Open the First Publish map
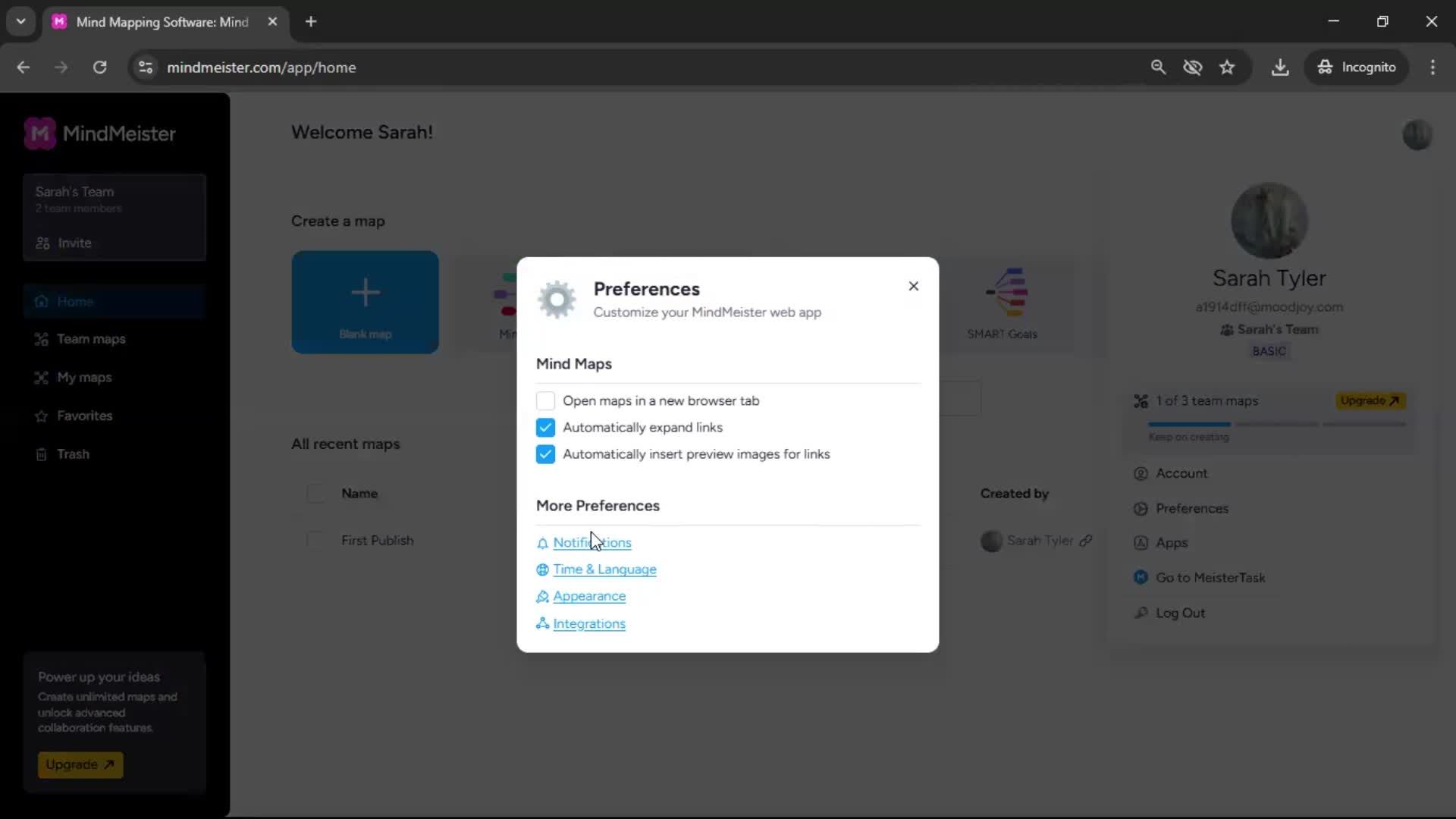Screen dimensions: 1456x819 click(x=377, y=541)
